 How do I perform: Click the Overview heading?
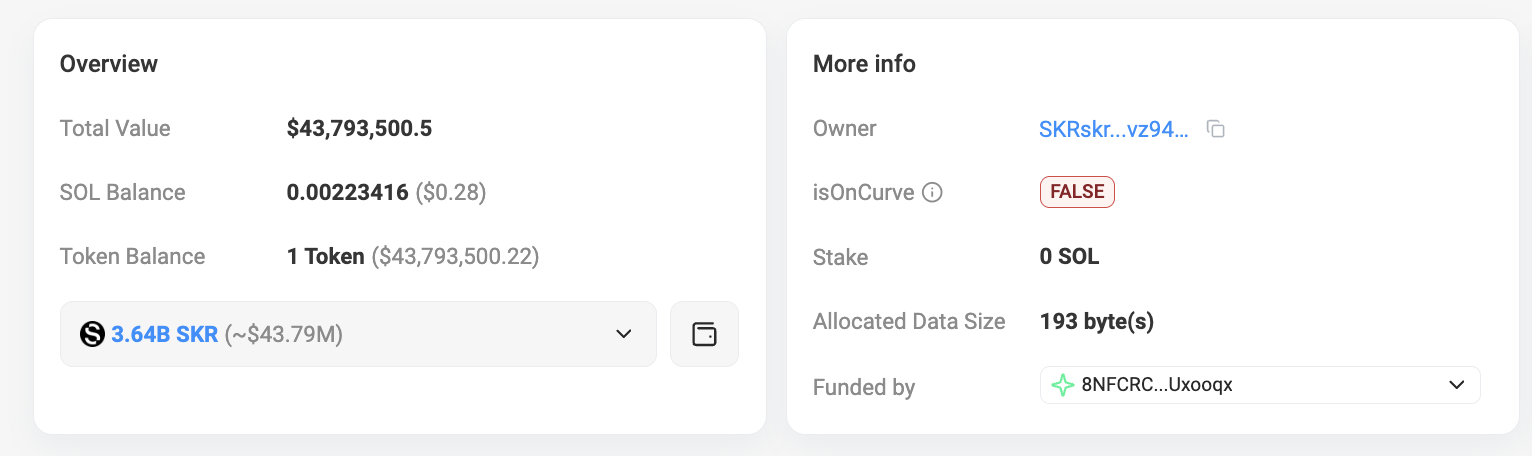109,64
